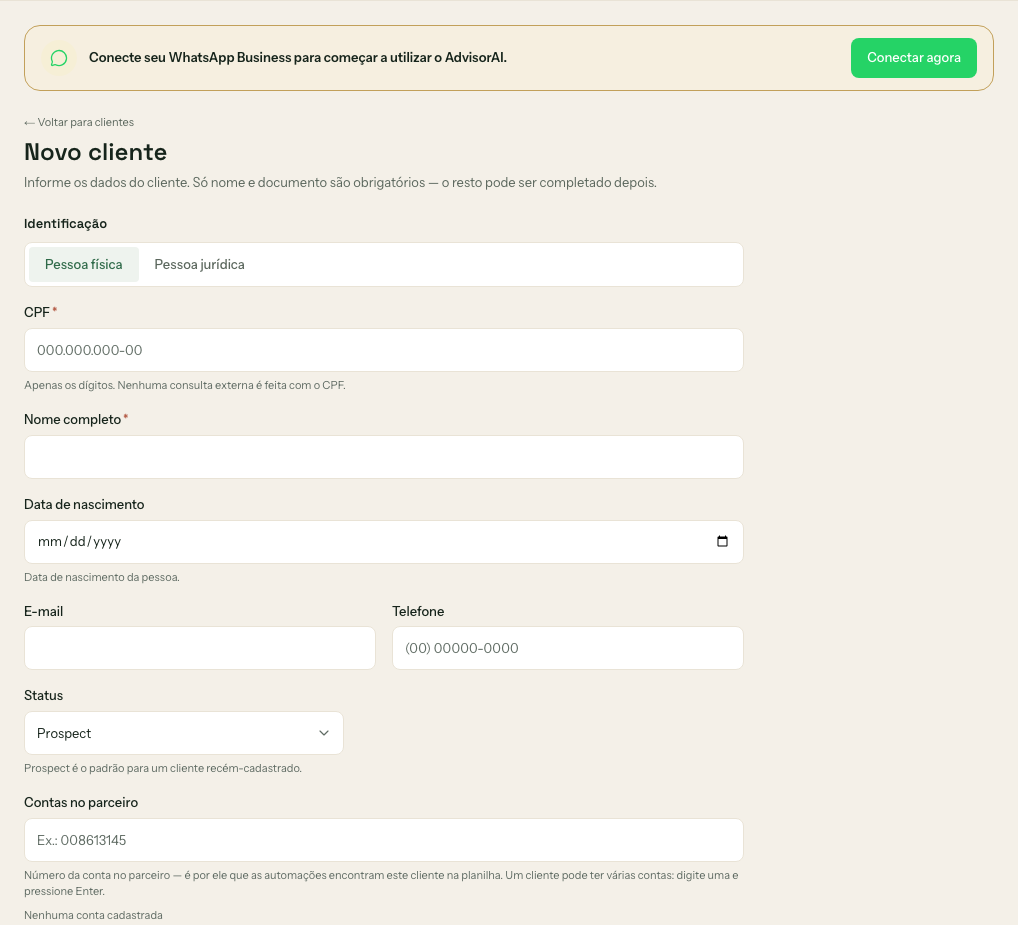Click the text Nenhuma conta cadastrada
Screen dimensions: 1018x925
pos(93,915)
